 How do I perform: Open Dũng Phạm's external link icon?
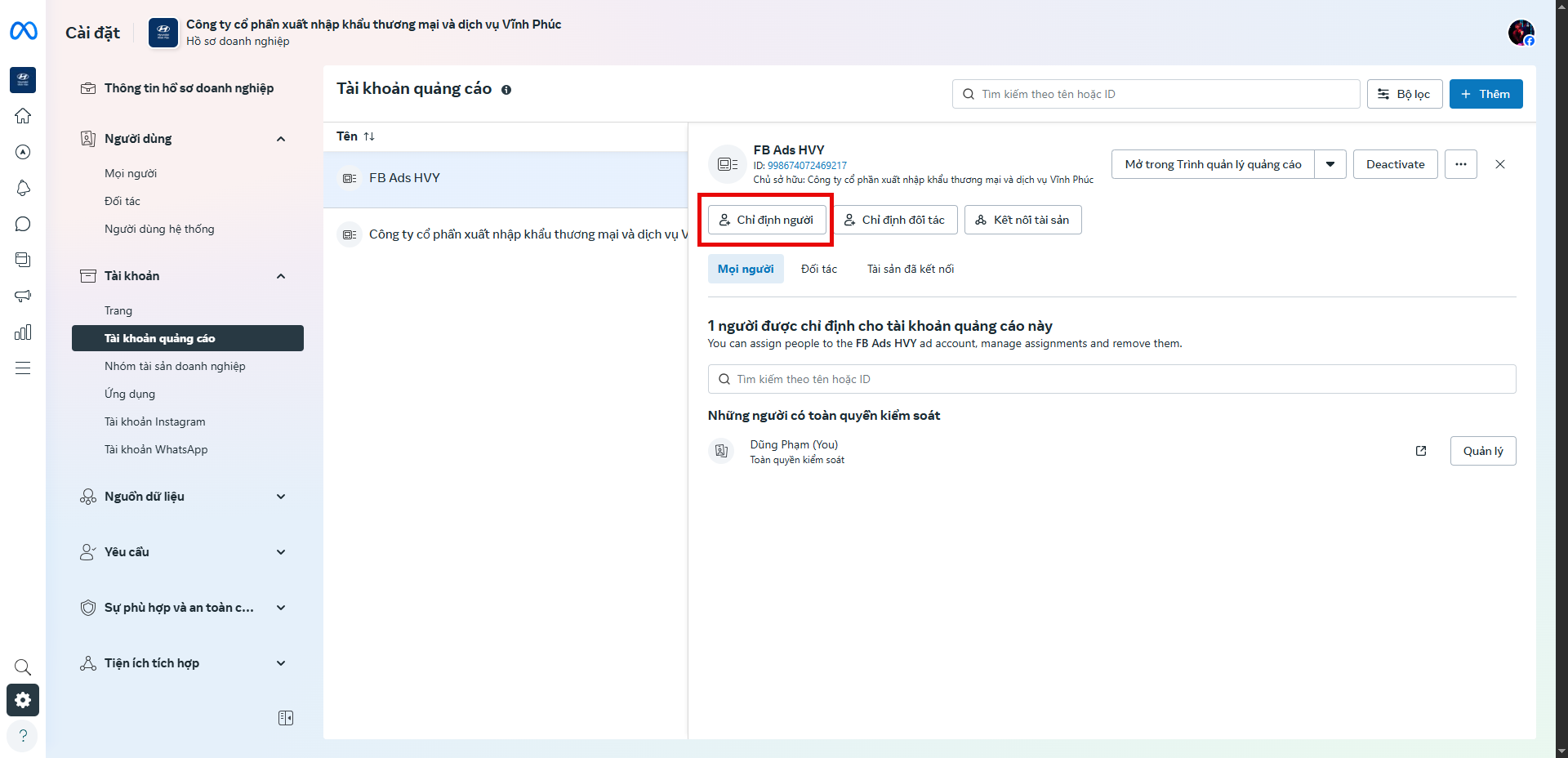(x=1421, y=451)
